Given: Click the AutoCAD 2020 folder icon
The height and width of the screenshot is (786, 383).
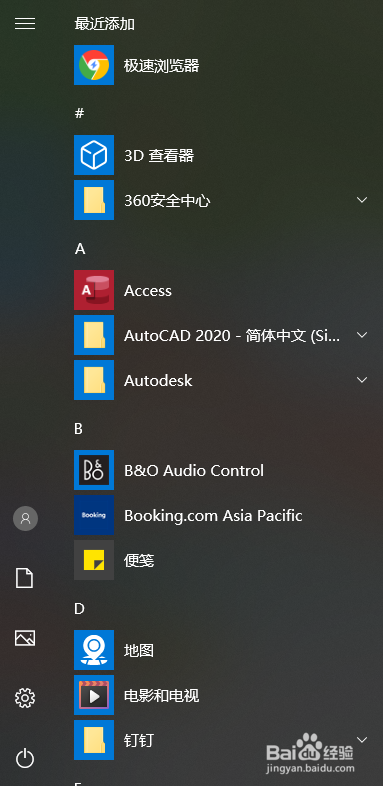Looking at the screenshot, I should click(94, 335).
